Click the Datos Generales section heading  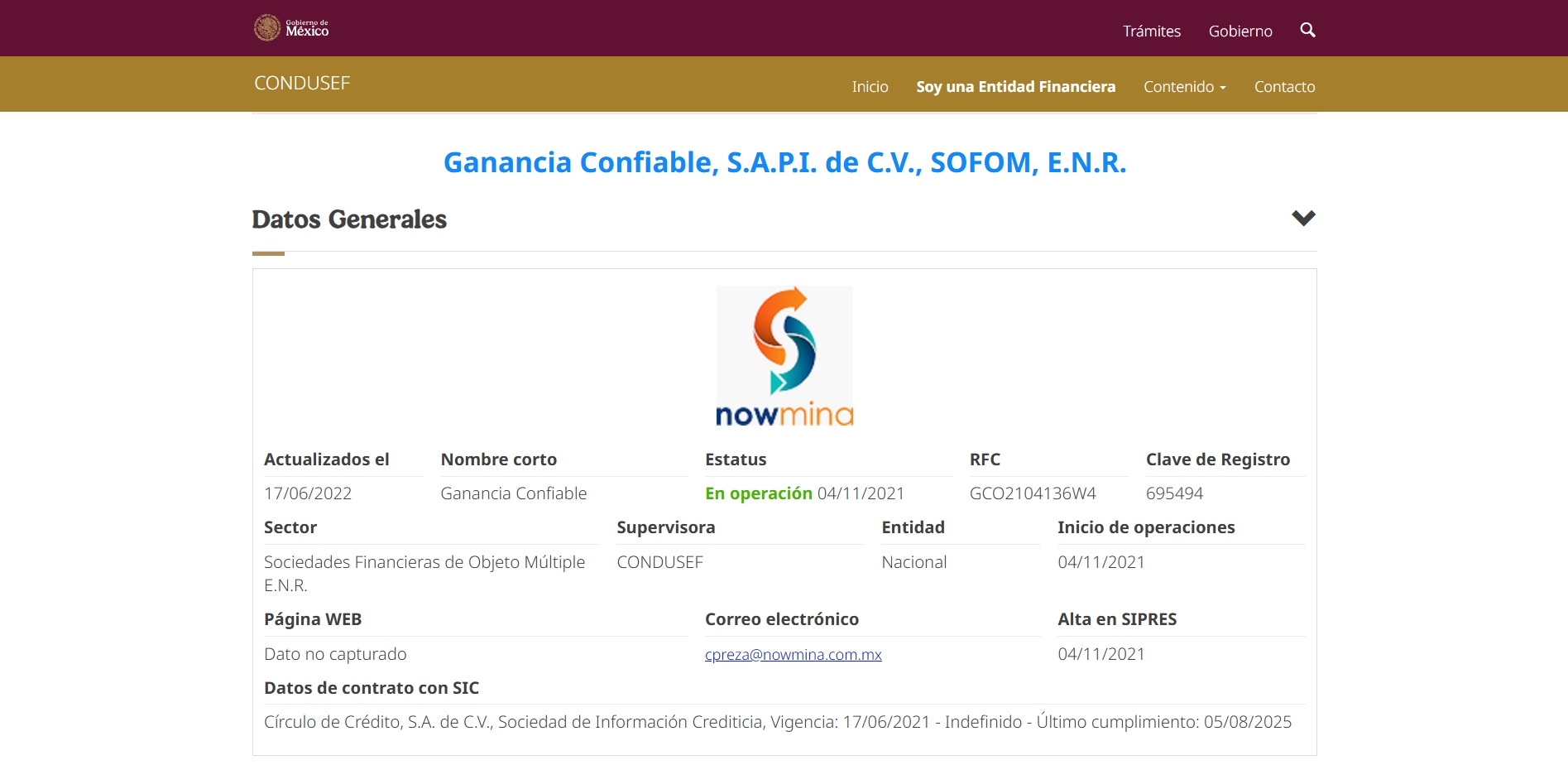349,219
